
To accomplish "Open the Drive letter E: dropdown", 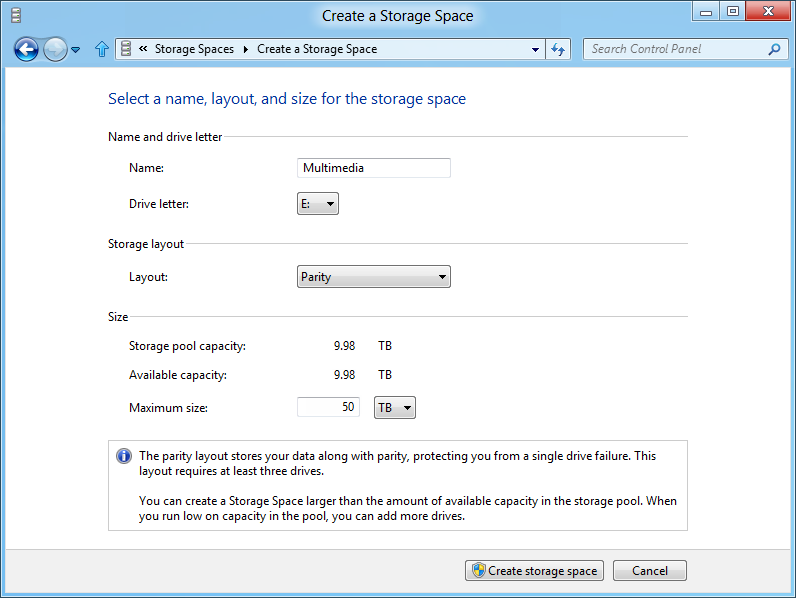I will pyautogui.click(x=318, y=204).
